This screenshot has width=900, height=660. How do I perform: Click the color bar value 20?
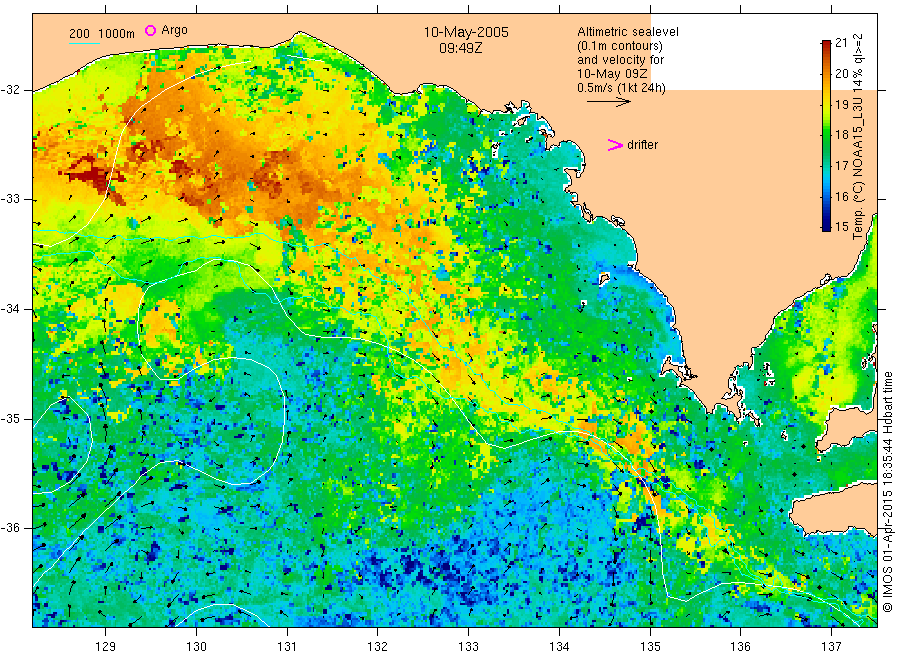(841, 73)
